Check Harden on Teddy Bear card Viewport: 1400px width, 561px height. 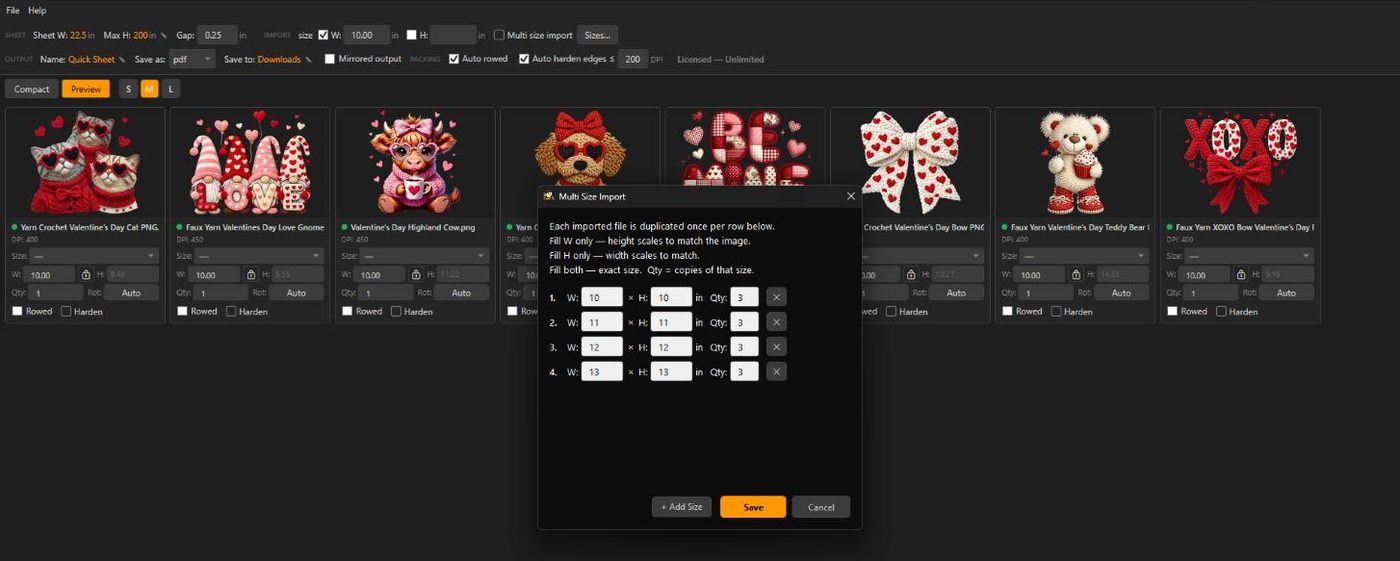click(x=1056, y=311)
